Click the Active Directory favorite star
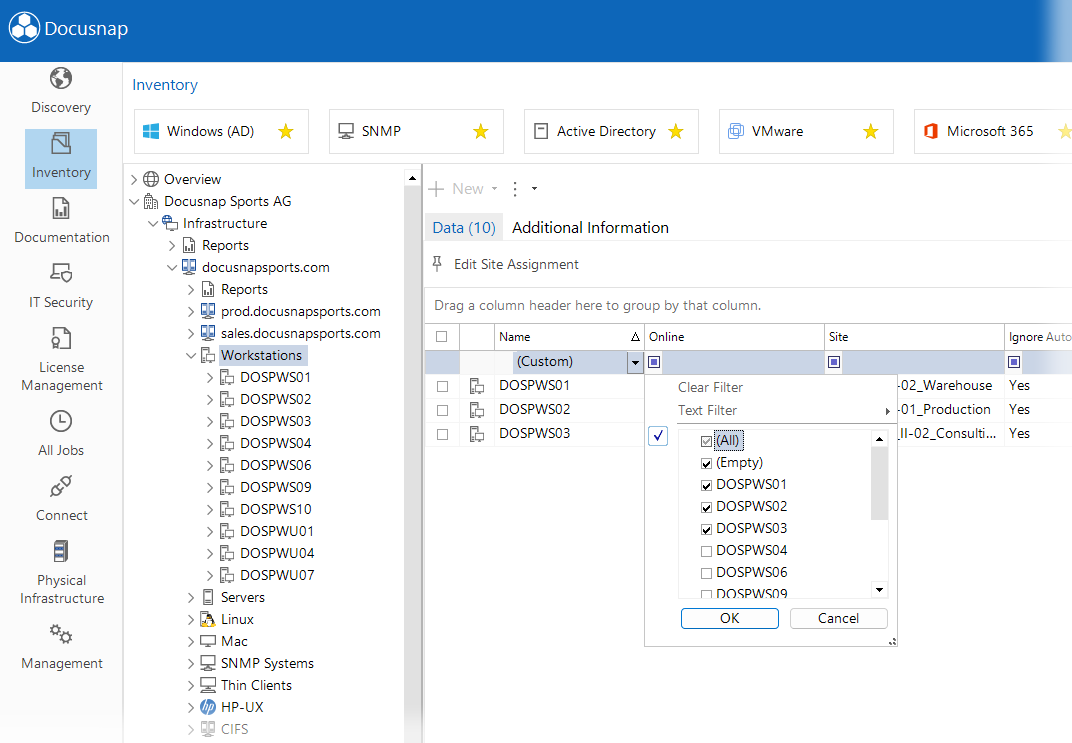 click(675, 131)
